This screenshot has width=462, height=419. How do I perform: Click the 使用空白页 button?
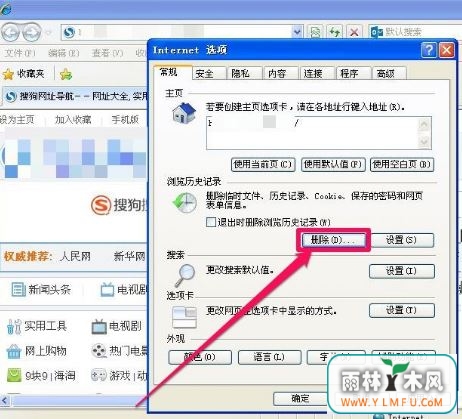pyautogui.click(x=402, y=164)
